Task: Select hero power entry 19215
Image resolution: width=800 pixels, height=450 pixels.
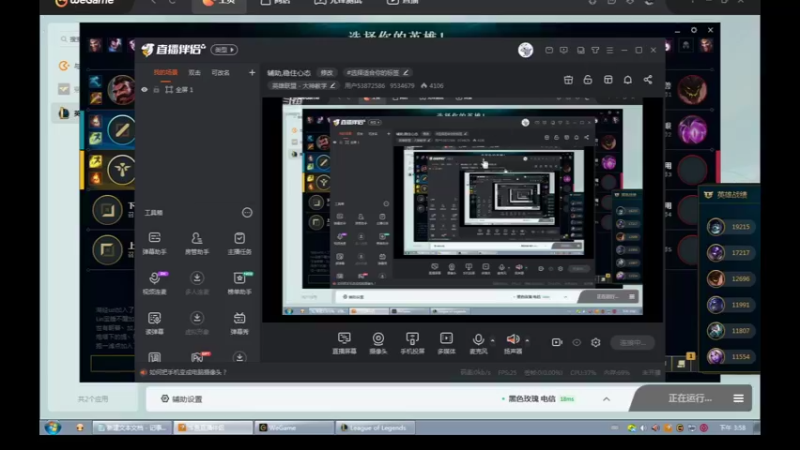Action: point(729,227)
